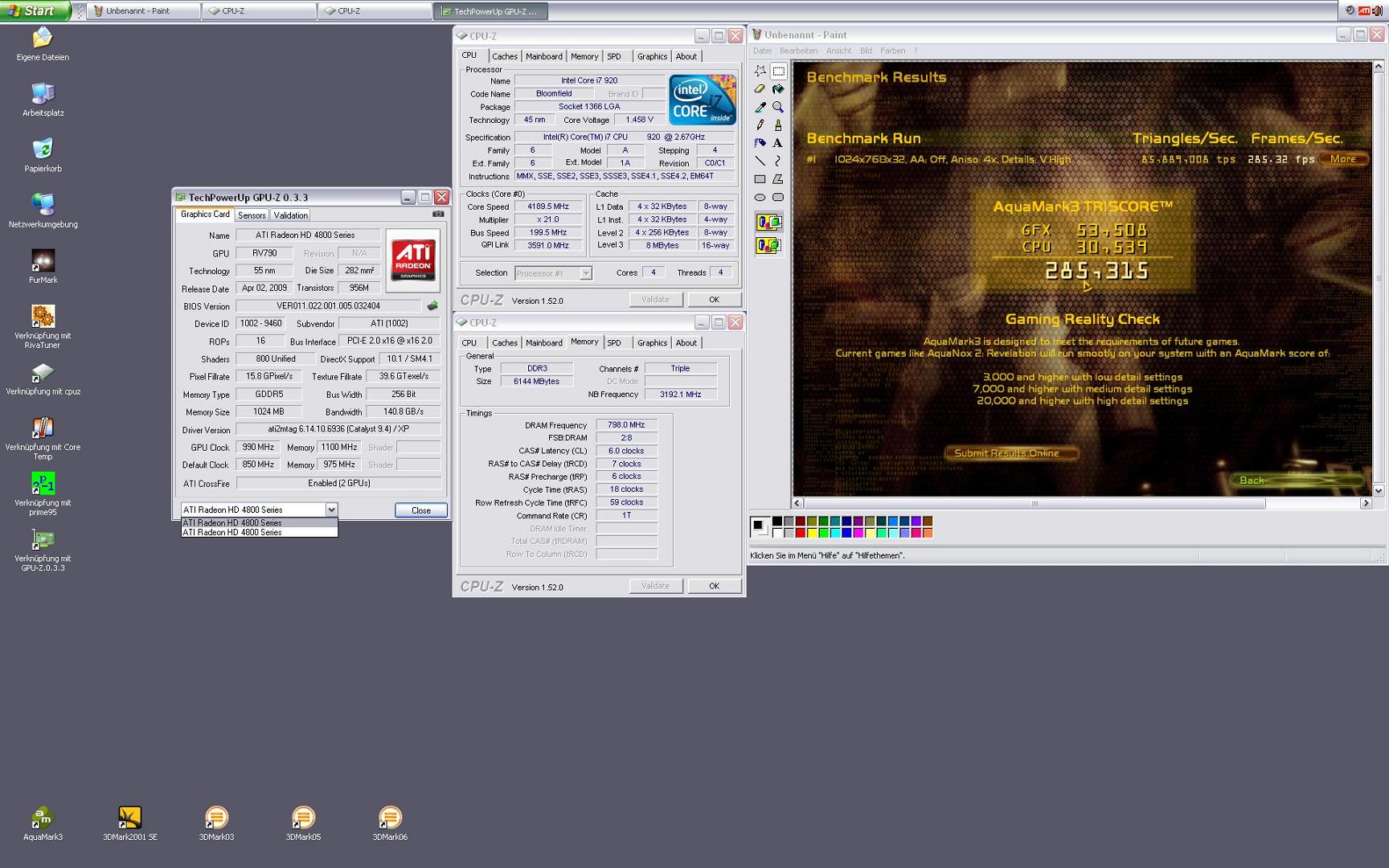This screenshot has width=1389, height=868.
Task: Choose the Rounded rectangle tool
Action: (x=778, y=197)
